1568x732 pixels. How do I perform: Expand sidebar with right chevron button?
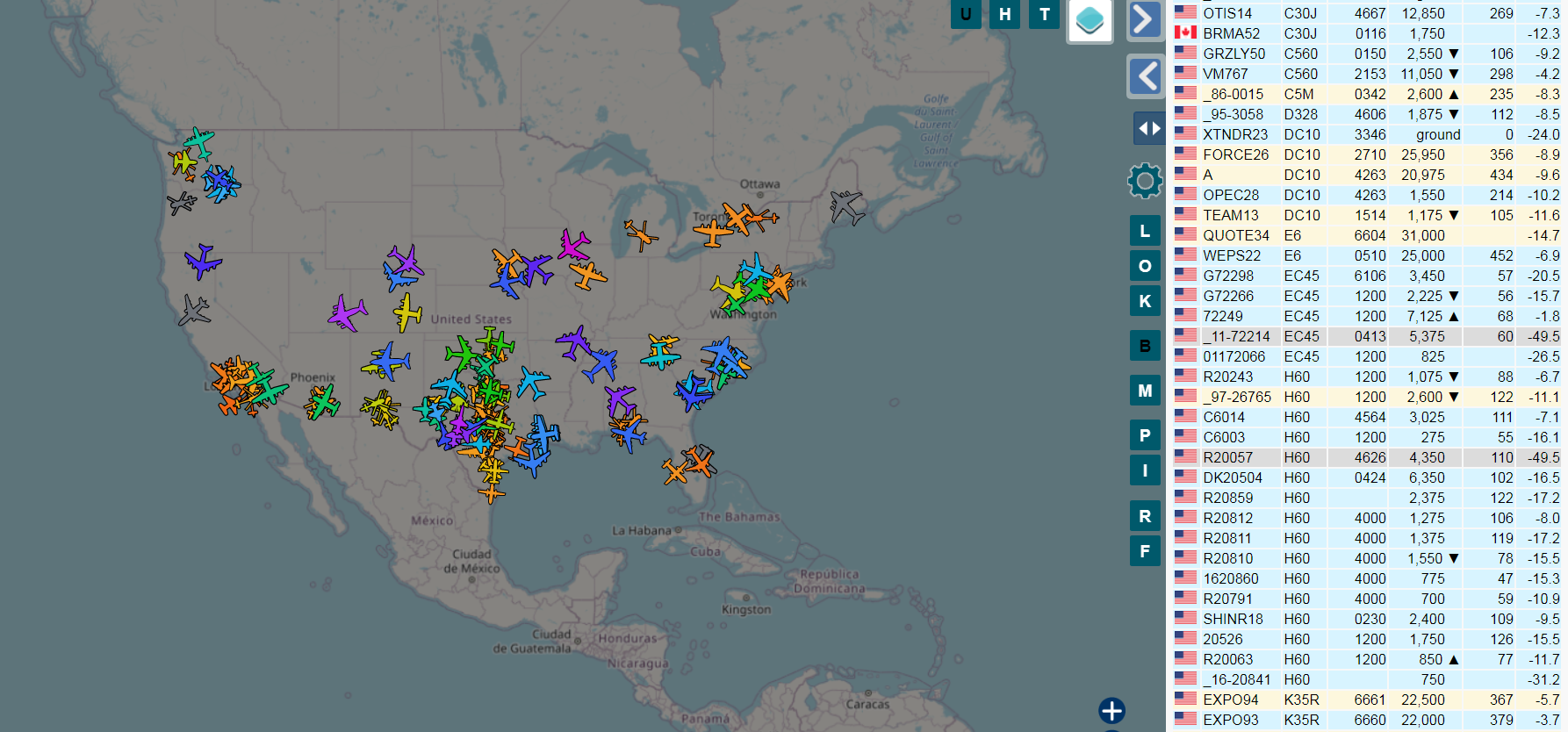point(1146,18)
